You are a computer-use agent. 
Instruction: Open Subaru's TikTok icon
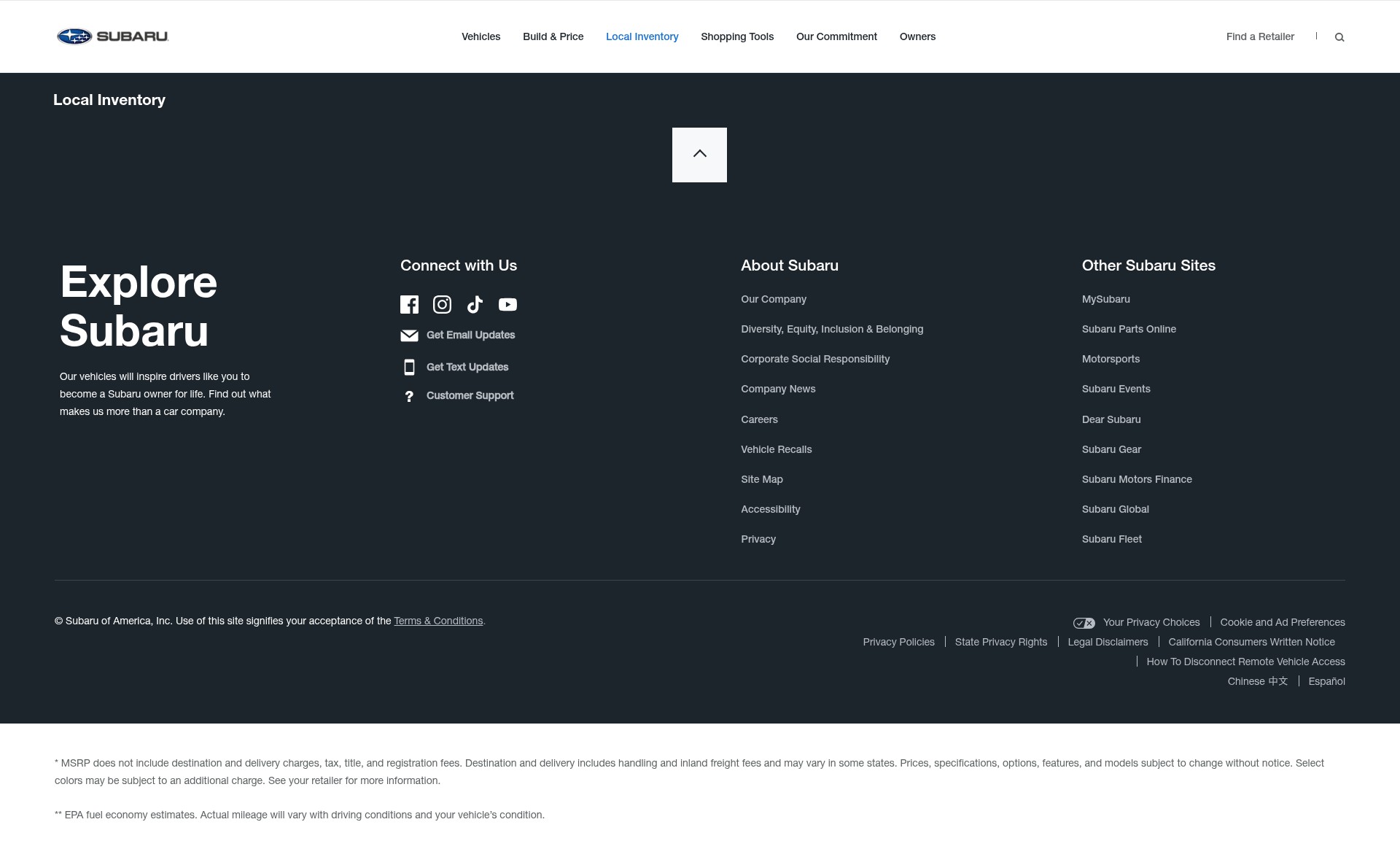pyautogui.click(x=475, y=305)
